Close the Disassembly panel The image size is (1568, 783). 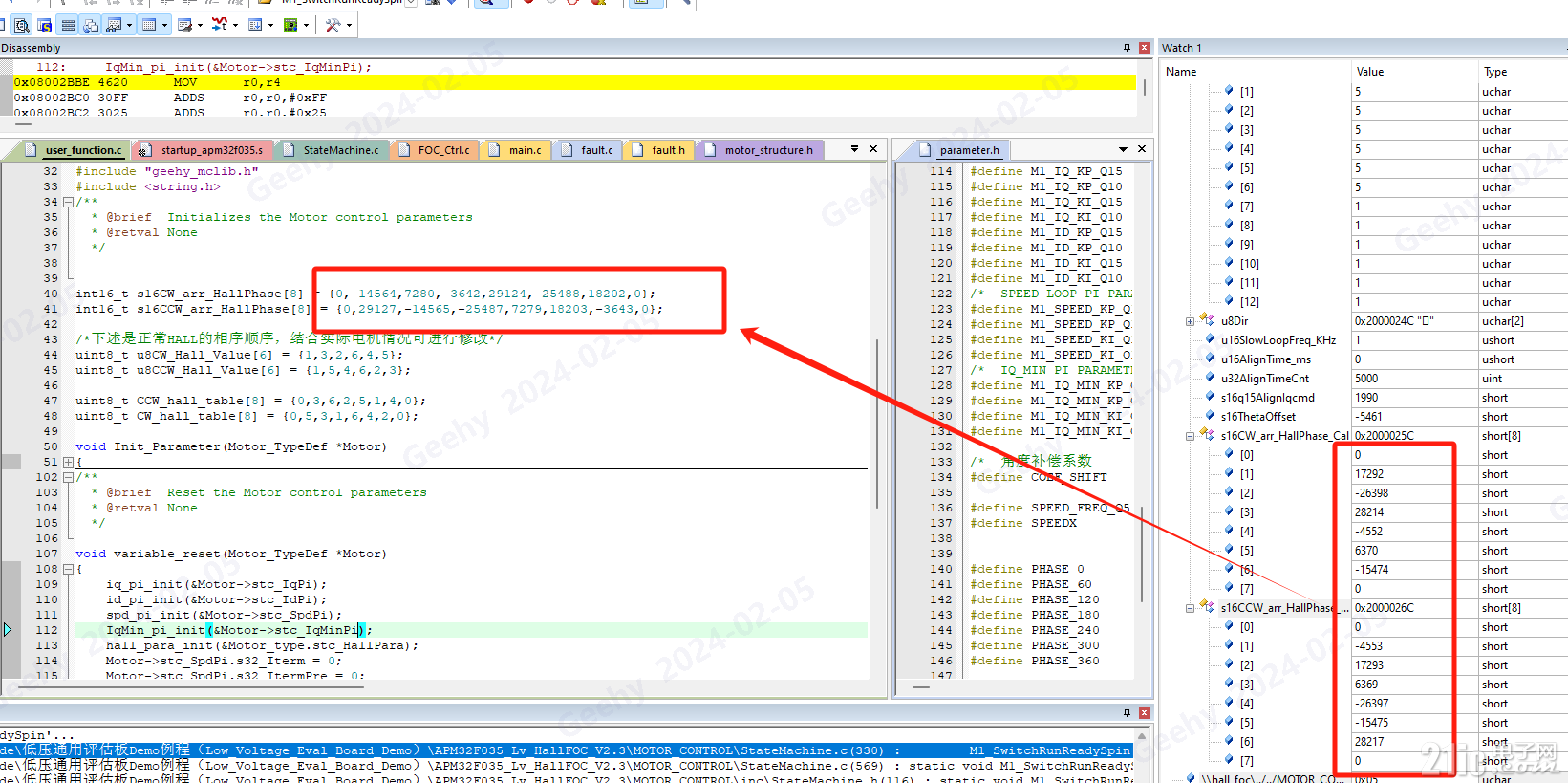1145,48
